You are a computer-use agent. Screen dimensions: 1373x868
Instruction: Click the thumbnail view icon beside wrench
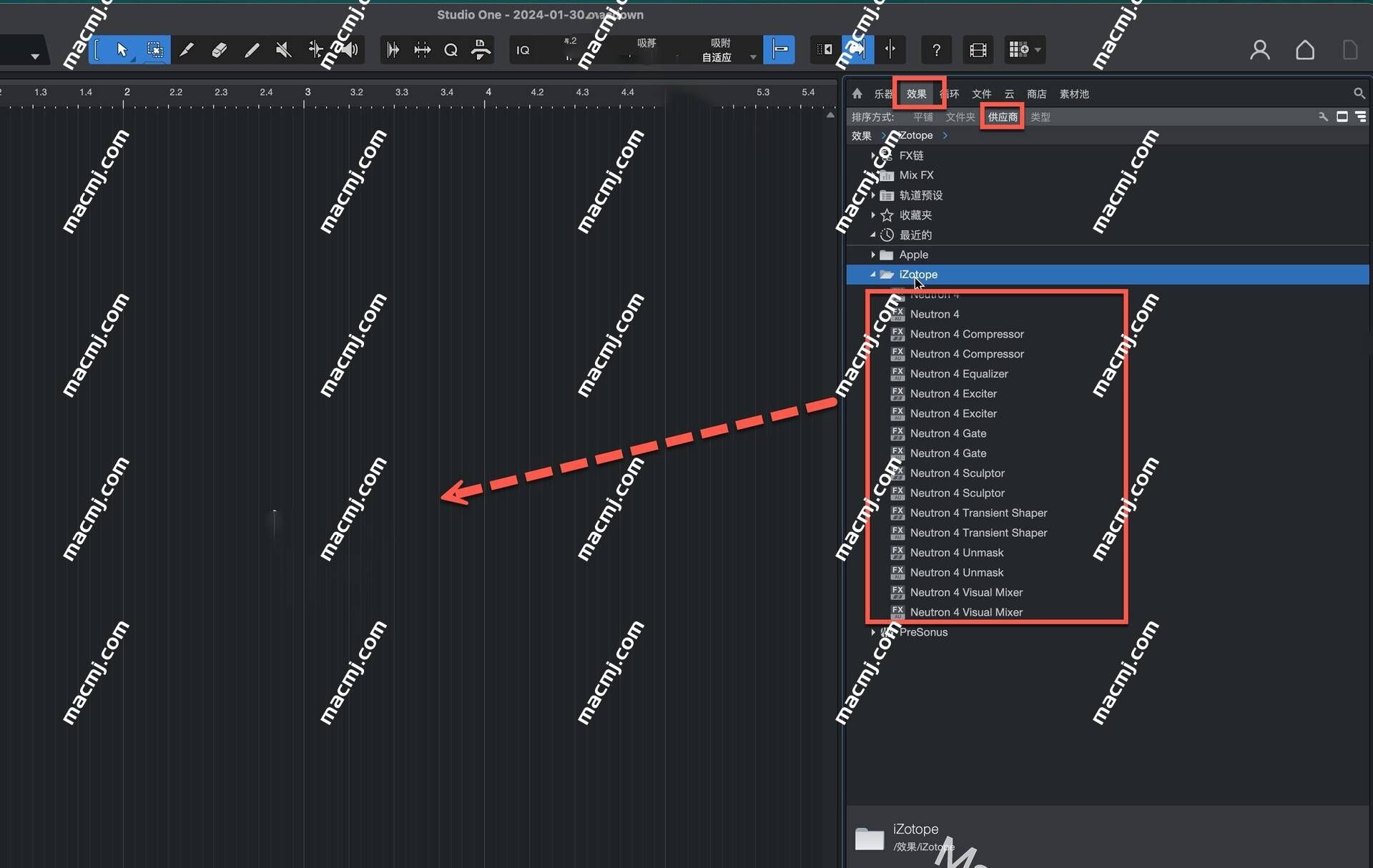1342,117
